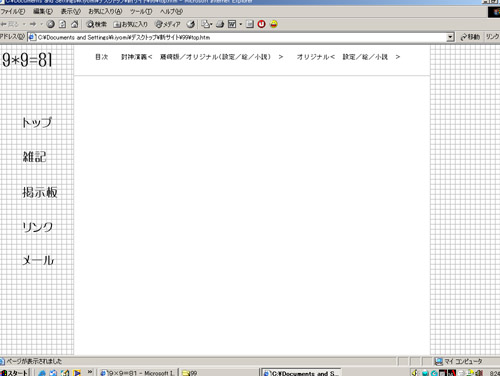Show browsing History pane
Viewport: 500px width, 376px height.
click(191, 24)
